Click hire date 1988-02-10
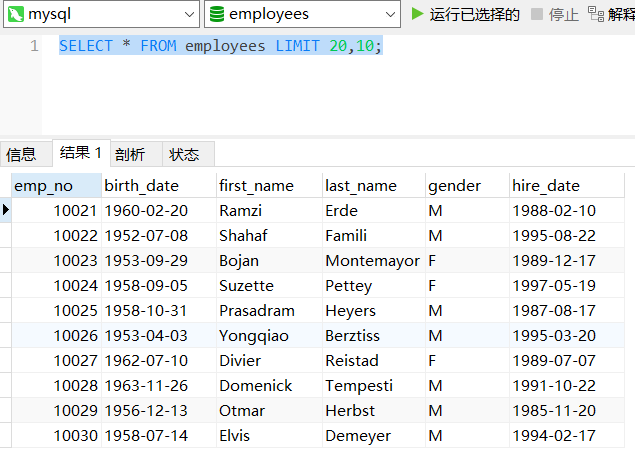The image size is (635, 465). coord(554,211)
